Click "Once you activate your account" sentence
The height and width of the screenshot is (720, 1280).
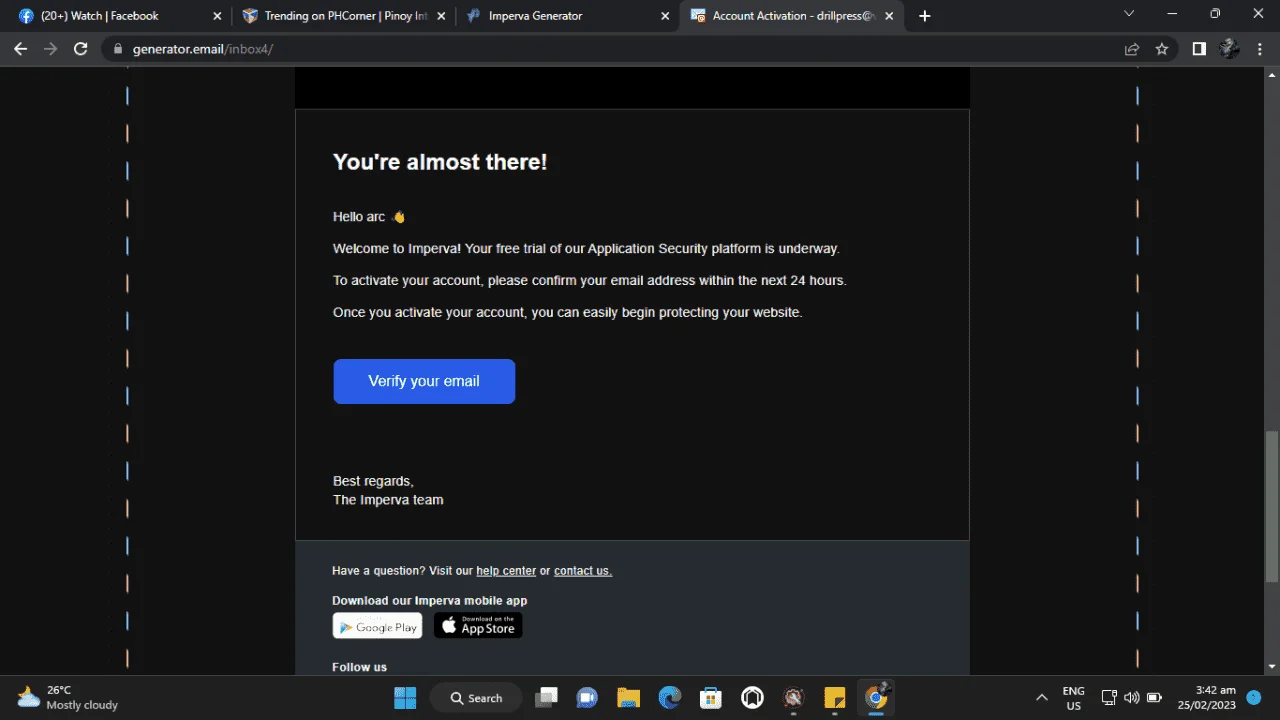[x=568, y=313]
